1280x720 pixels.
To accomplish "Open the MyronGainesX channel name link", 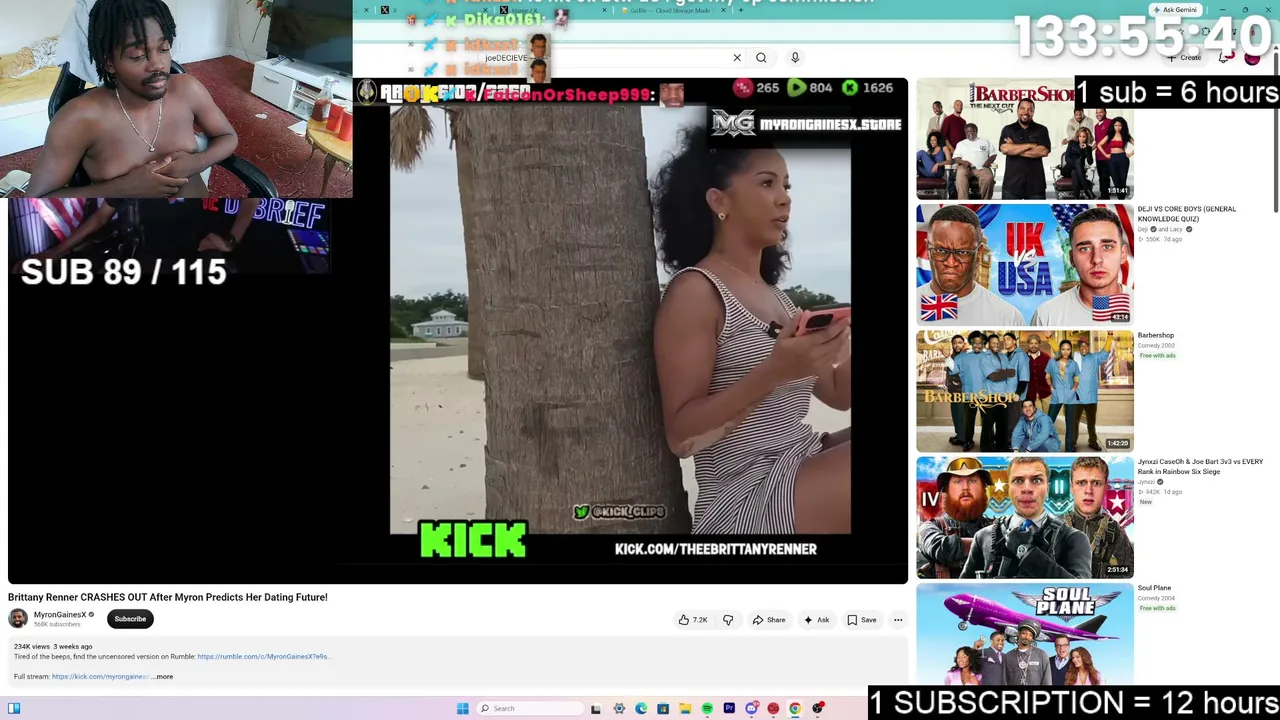I will click(60, 615).
